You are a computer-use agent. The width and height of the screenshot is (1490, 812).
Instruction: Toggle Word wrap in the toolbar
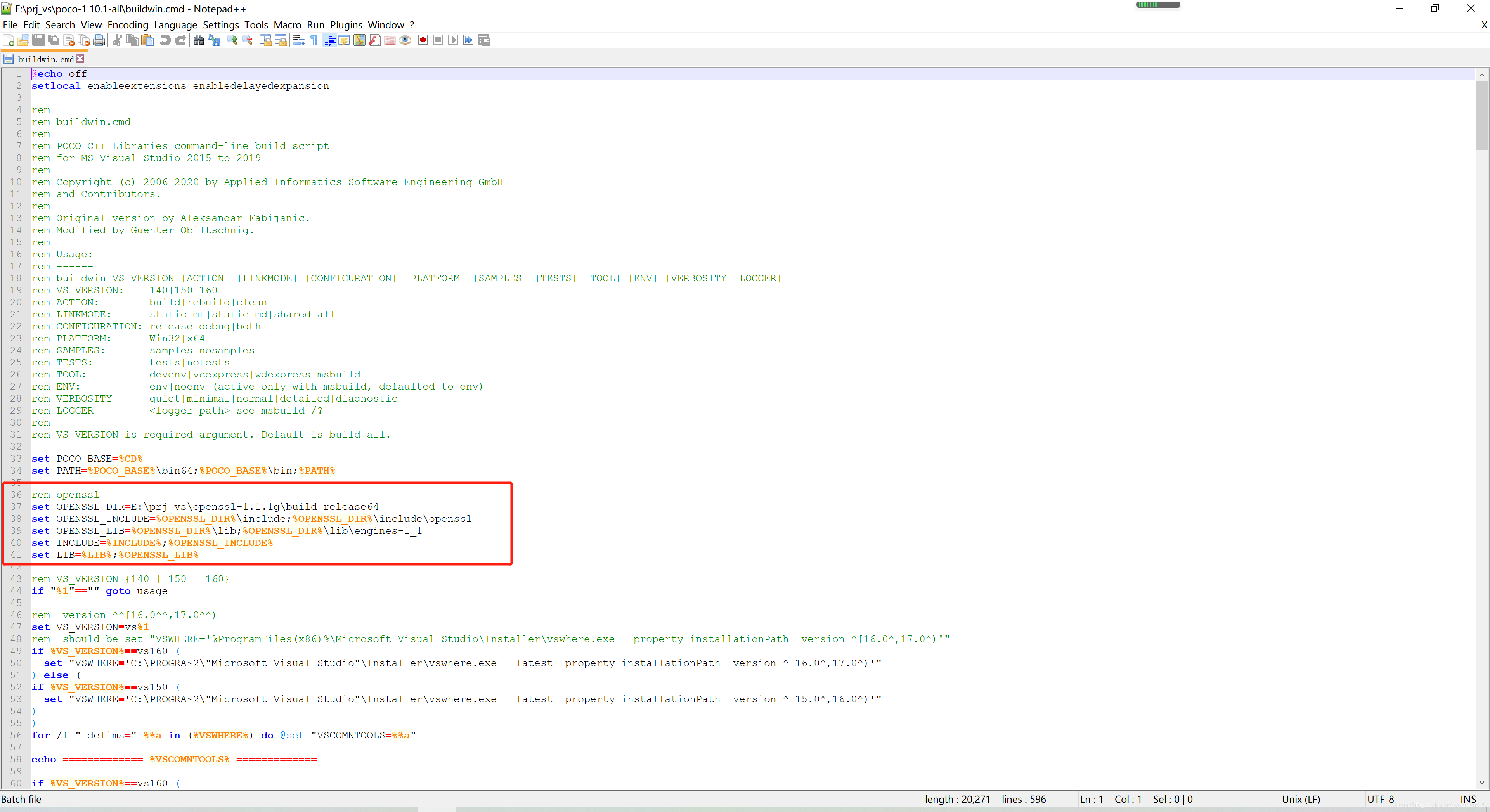click(x=298, y=40)
